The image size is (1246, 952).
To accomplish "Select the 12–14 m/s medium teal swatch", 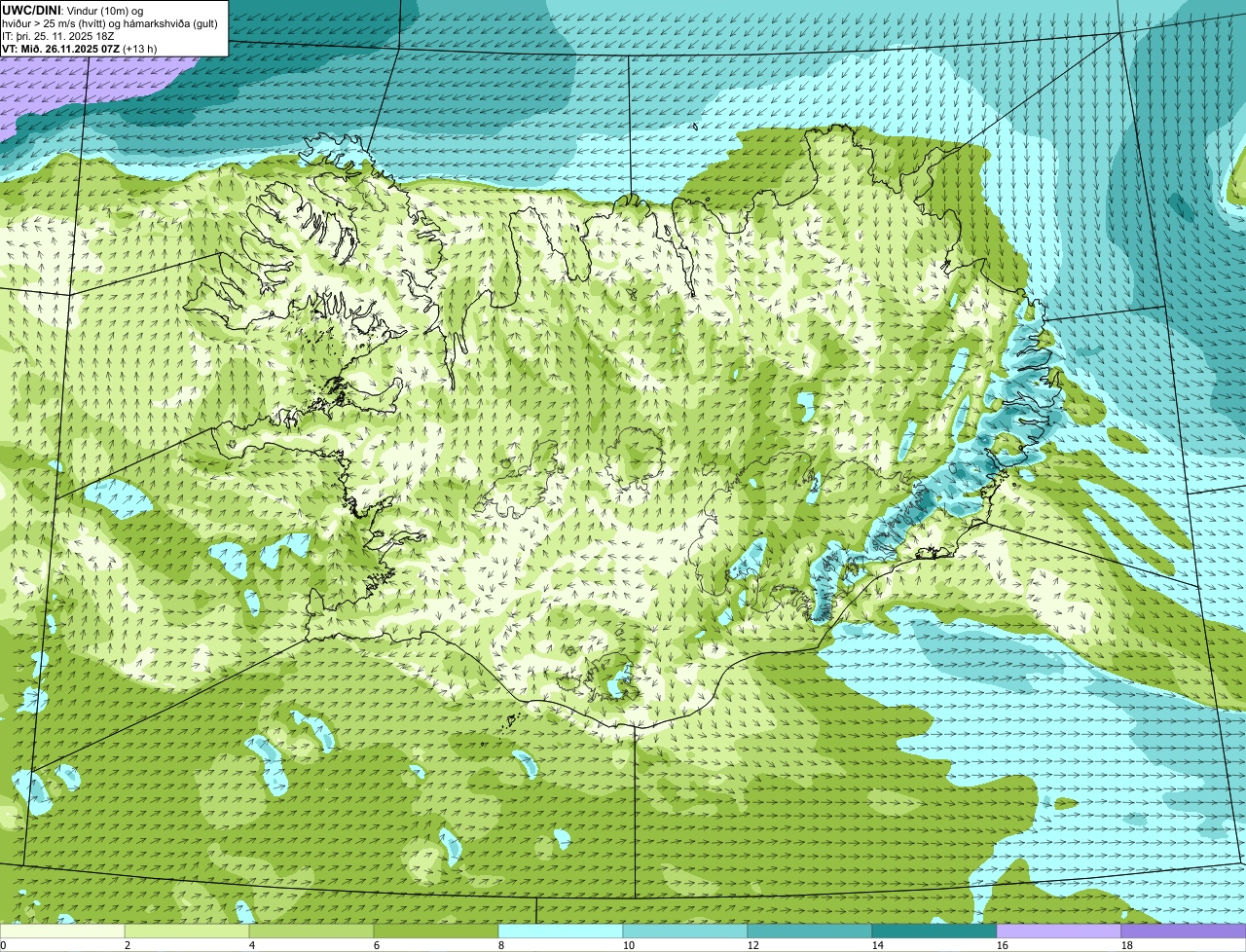I will tap(810, 931).
